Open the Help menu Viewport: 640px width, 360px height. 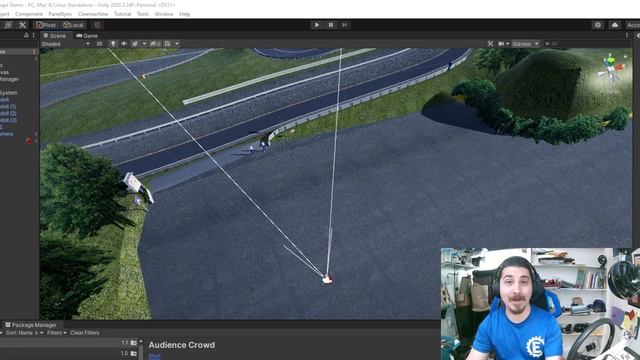point(184,14)
